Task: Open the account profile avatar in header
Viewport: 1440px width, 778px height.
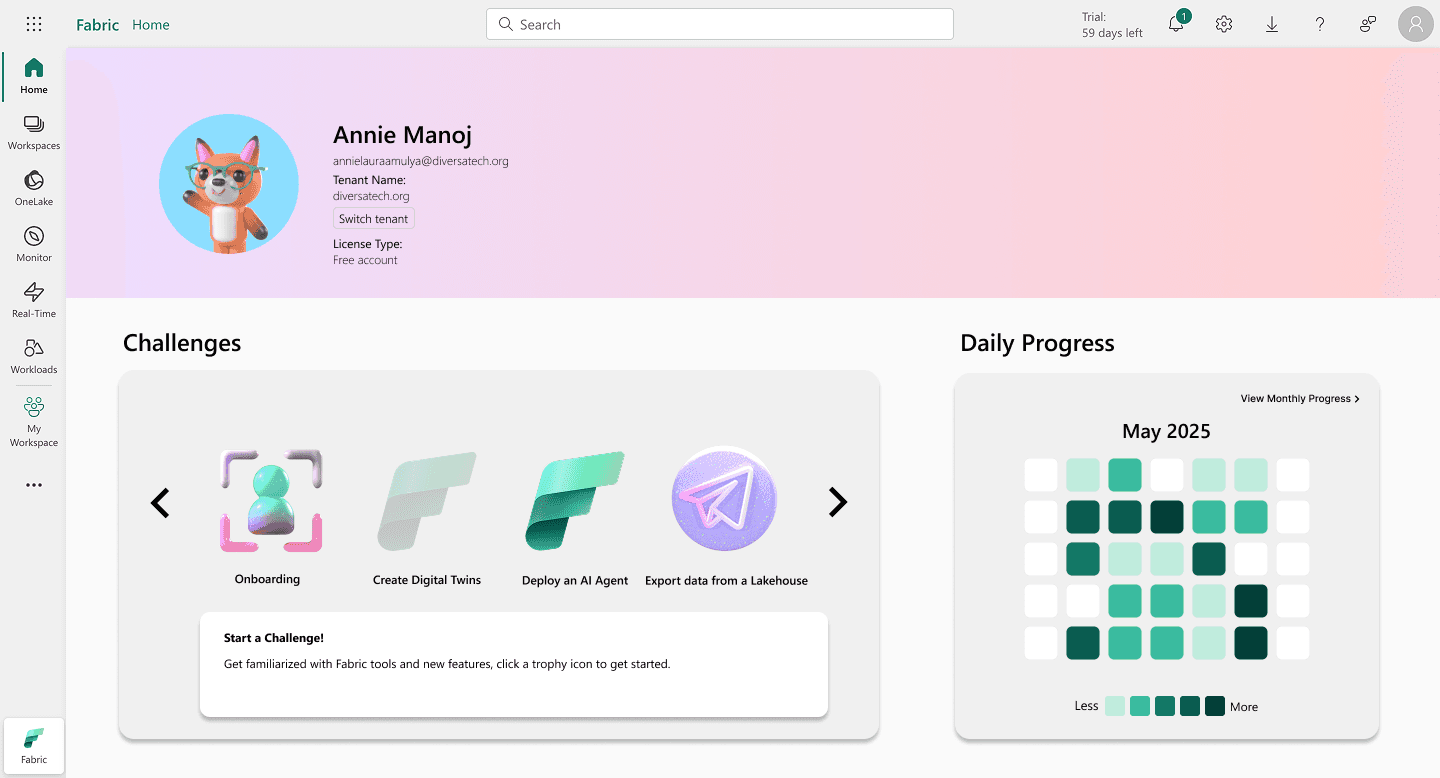Action: pyautogui.click(x=1416, y=24)
